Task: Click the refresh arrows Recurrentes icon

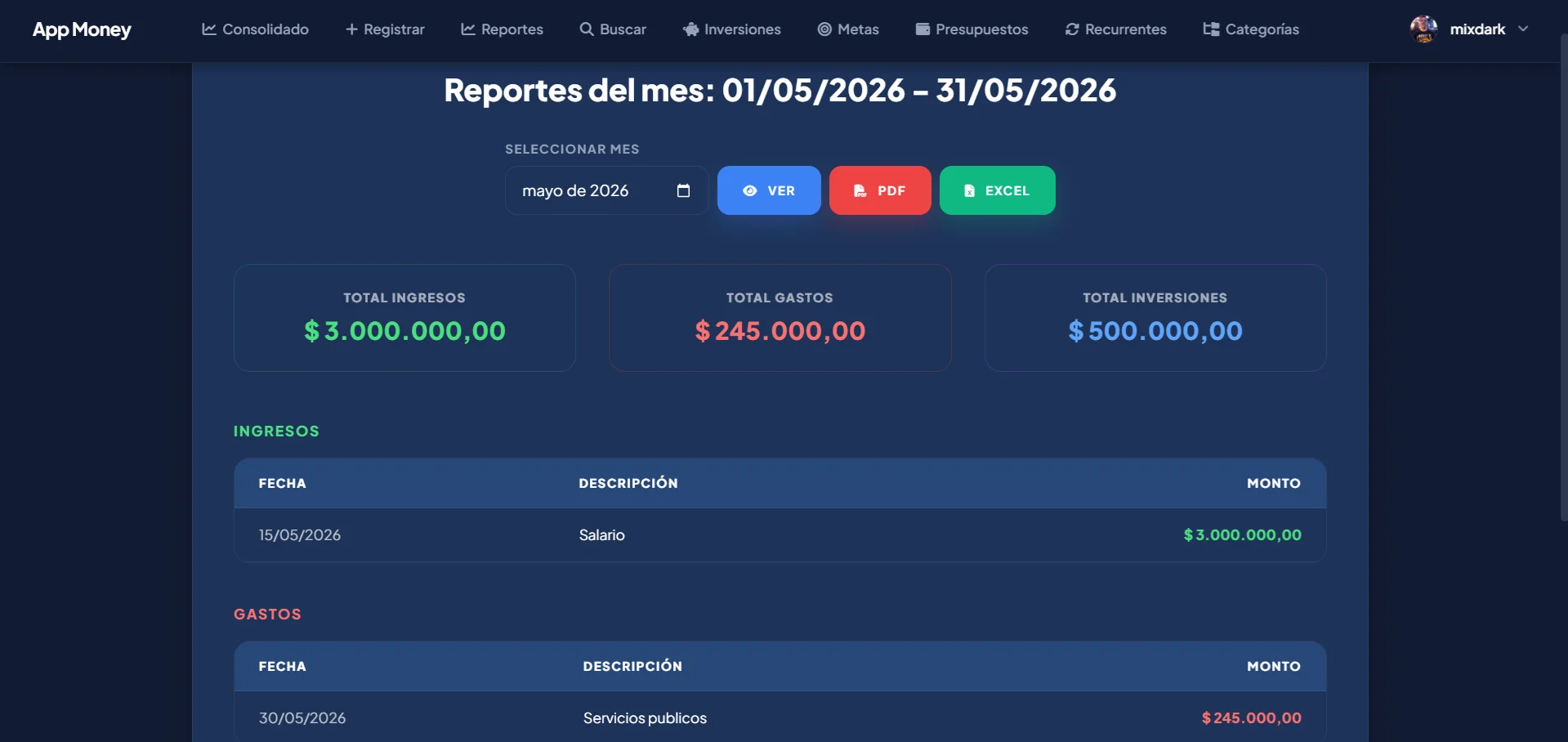Action: (1072, 29)
